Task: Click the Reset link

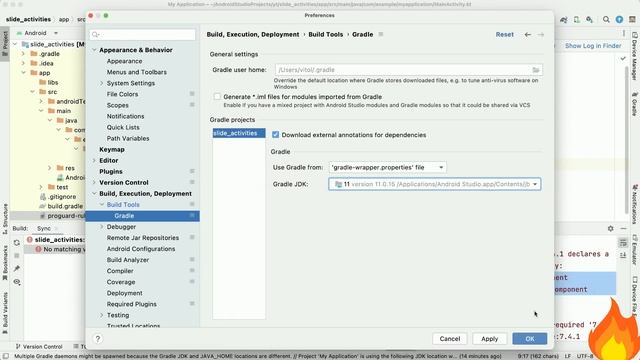Action: pyautogui.click(x=504, y=35)
